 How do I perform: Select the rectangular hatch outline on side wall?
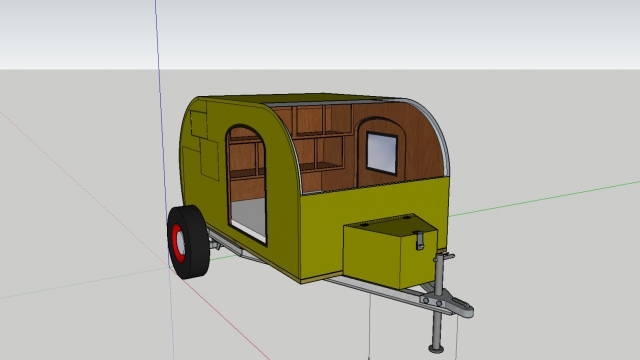(x=209, y=160)
